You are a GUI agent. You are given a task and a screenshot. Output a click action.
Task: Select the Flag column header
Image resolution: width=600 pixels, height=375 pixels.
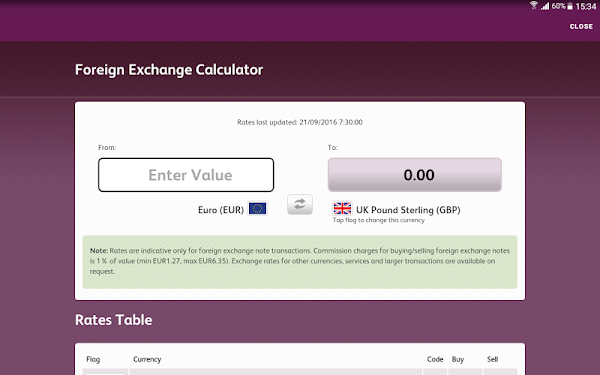click(93, 359)
